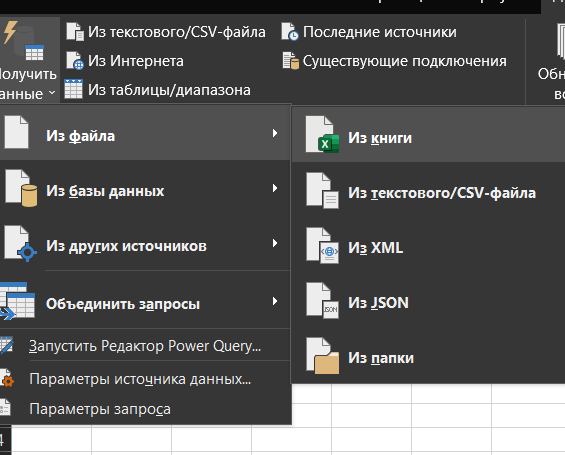Click the Power Query editor pencil icon

coord(6,345)
